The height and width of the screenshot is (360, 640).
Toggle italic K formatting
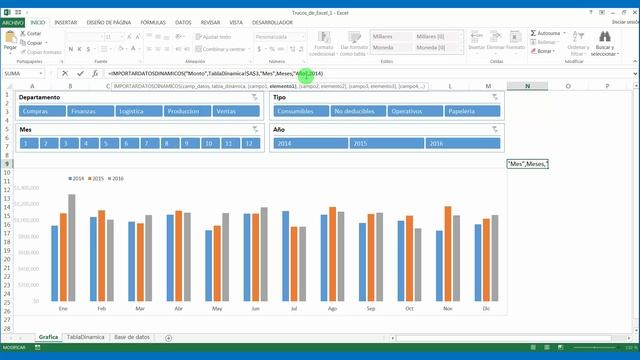pos(79,49)
